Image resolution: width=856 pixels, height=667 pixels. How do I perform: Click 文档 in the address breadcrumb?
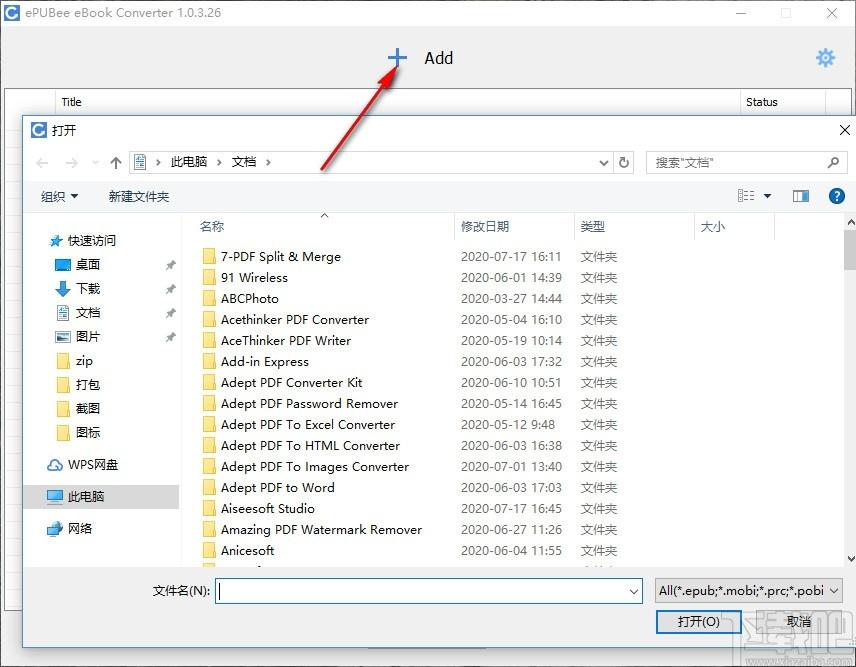244,162
